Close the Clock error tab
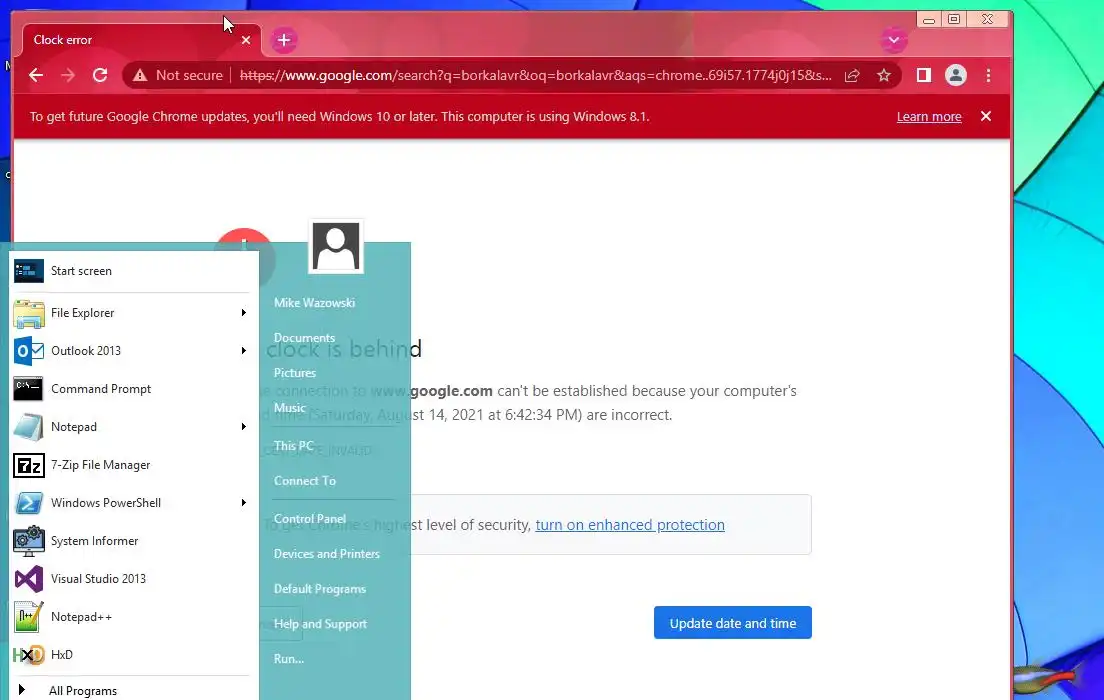Screen dimensions: 1104x700 [246, 40]
